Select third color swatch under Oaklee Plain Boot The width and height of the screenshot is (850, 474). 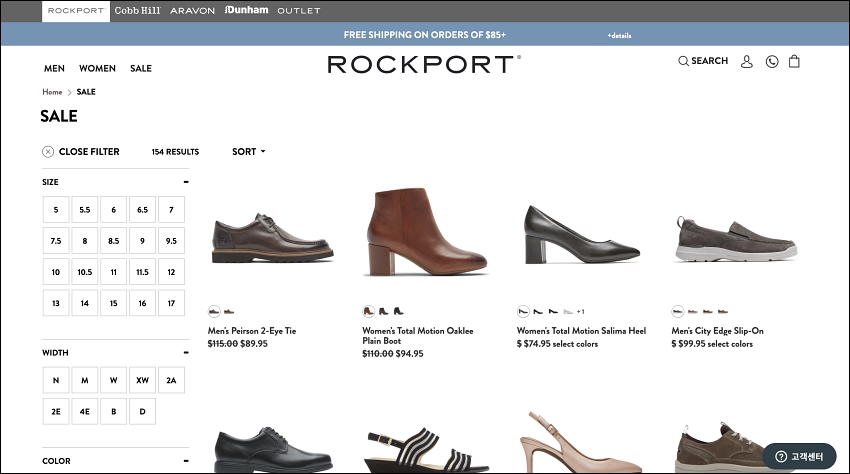(398, 311)
